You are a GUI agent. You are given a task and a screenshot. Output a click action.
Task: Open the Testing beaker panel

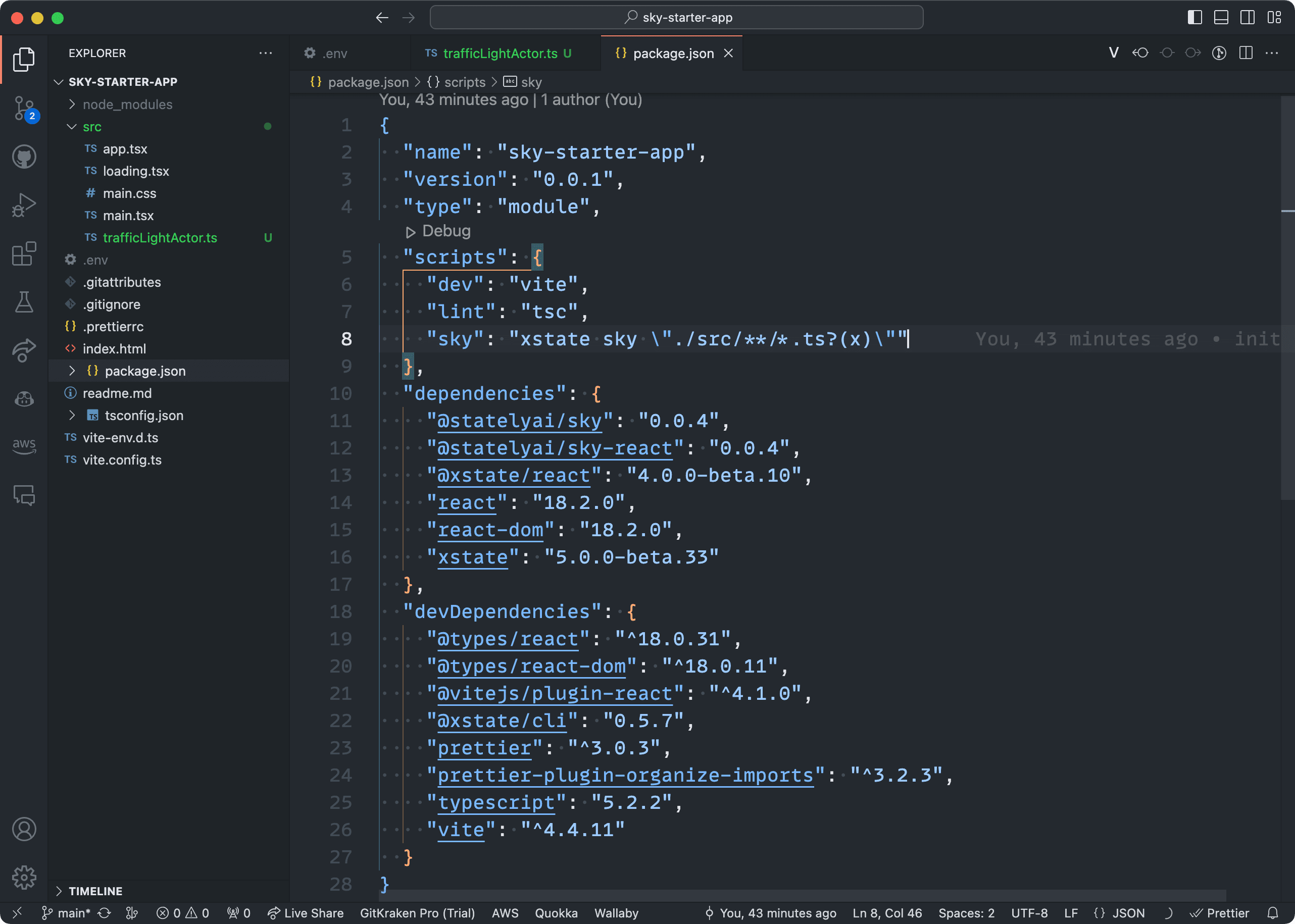point(24,302)
